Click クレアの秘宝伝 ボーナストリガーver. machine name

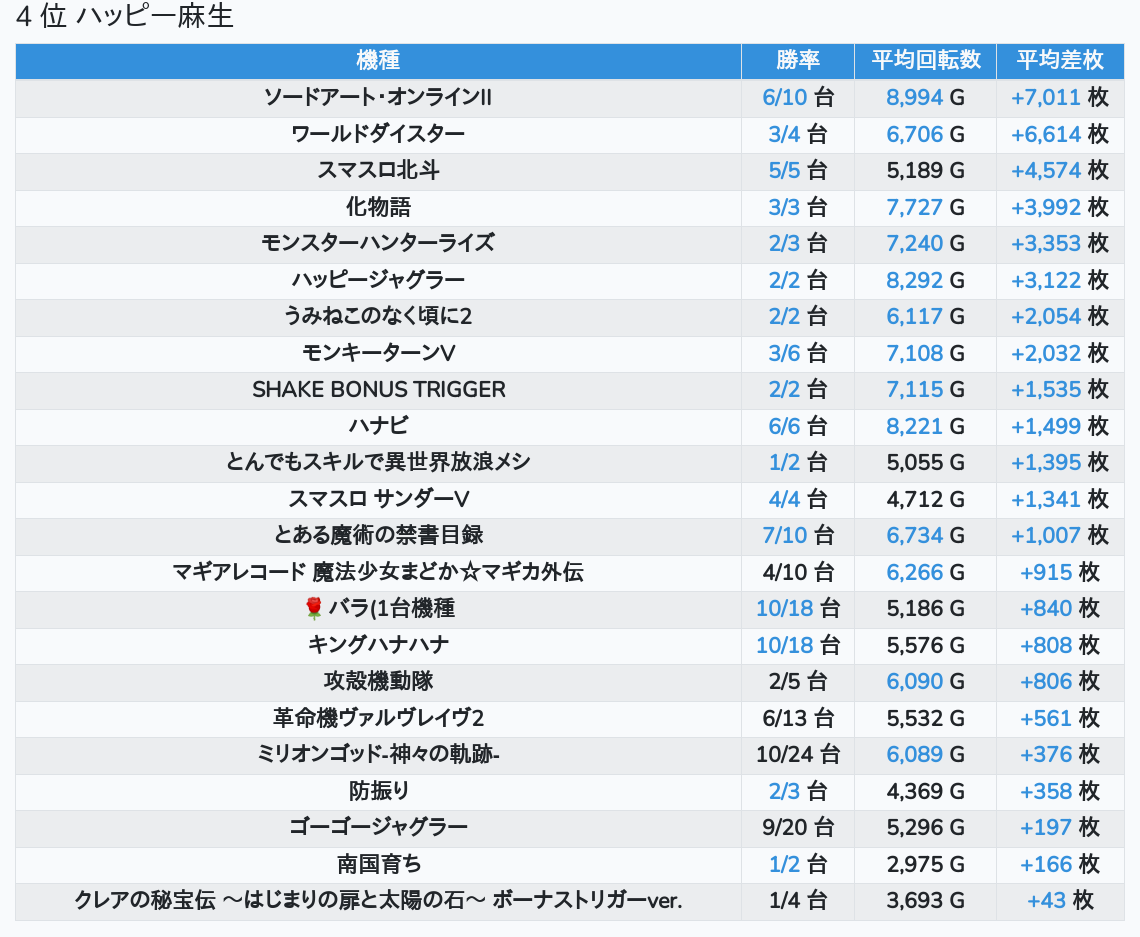[x=378, y=901]
